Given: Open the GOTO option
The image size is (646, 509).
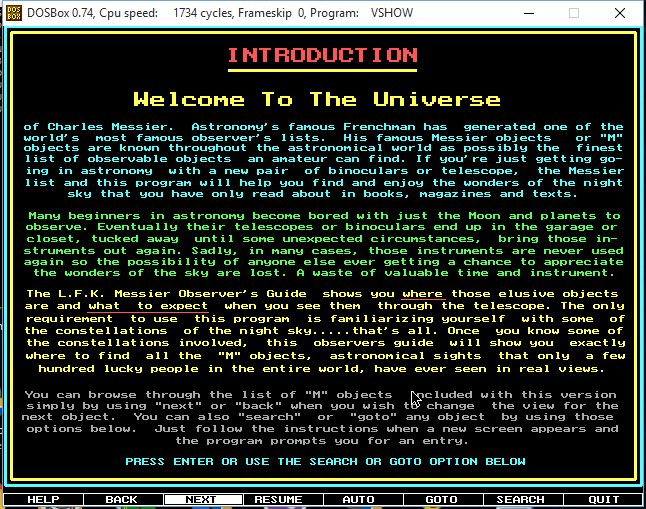Looking at the screenshot, I should (441, 499).
